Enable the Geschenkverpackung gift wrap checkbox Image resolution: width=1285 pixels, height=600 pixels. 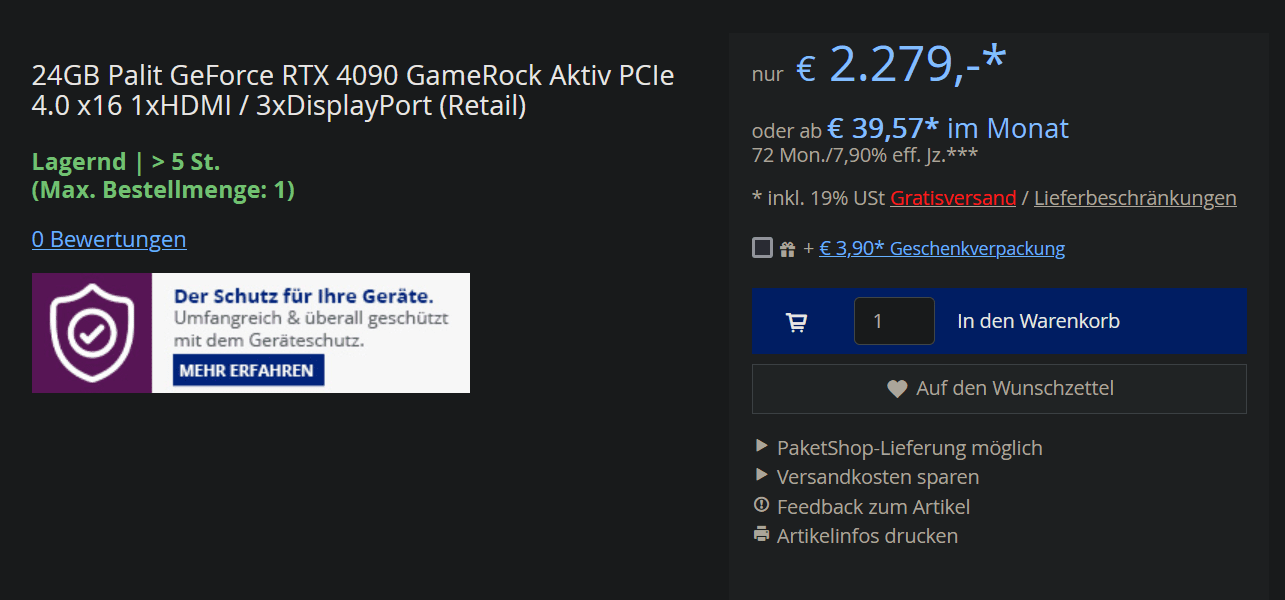[x=762, y=248]
